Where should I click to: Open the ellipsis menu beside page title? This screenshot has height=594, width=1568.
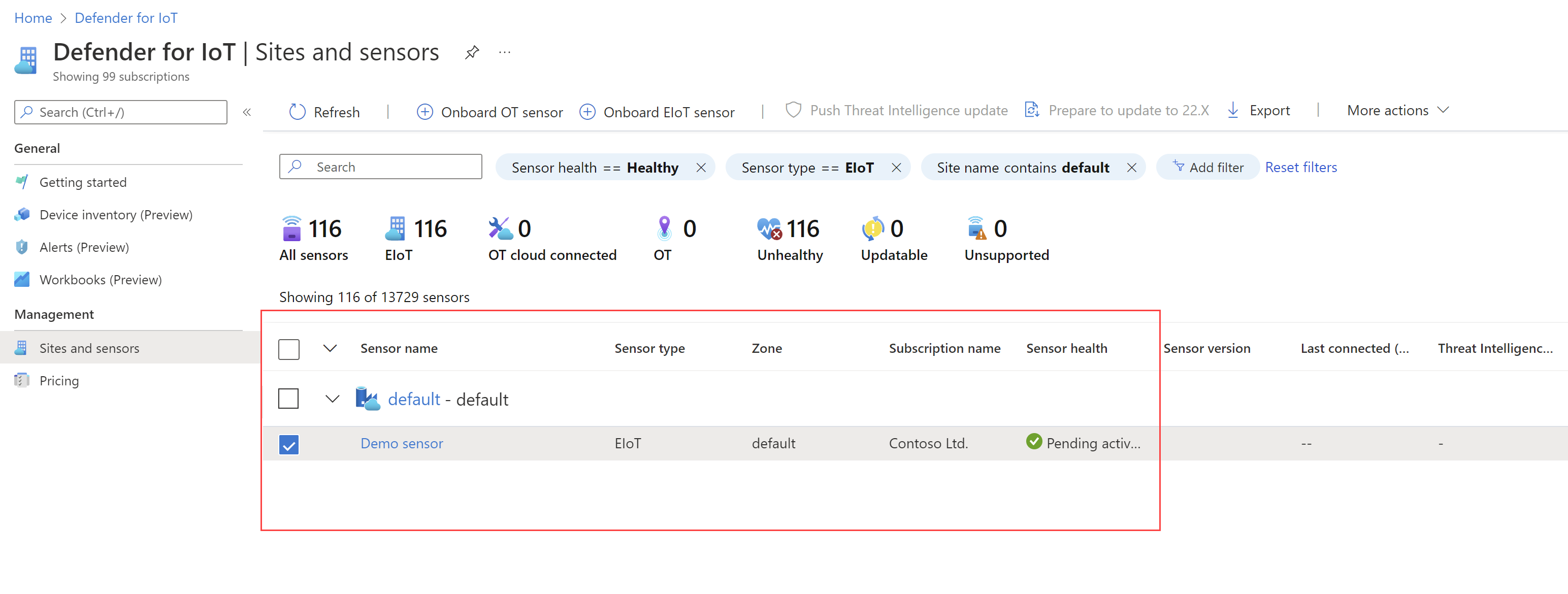click(505, 52)
